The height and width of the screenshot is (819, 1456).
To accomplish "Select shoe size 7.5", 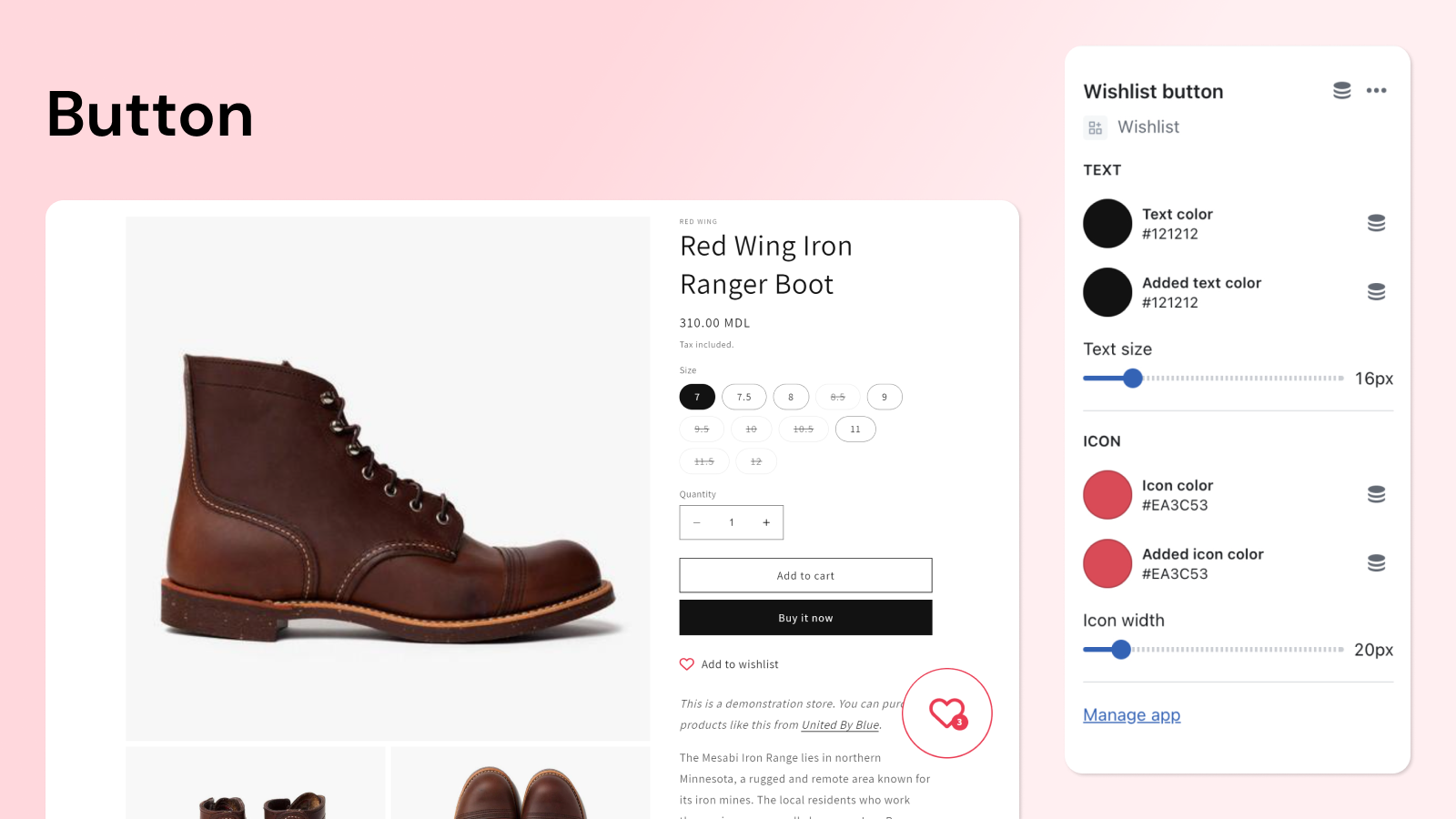I will tap(743, 397).
